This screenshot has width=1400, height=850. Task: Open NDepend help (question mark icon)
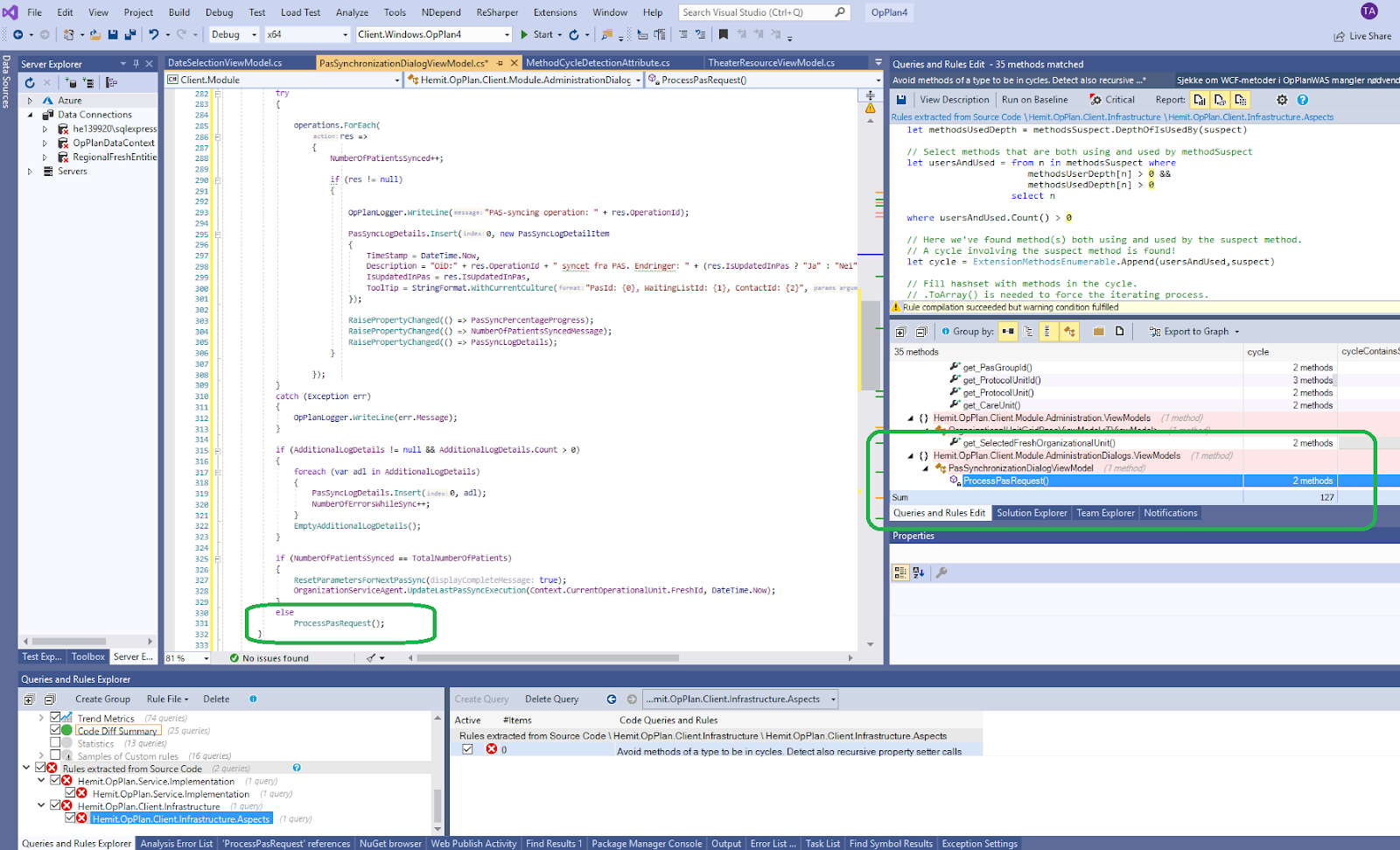click(x=1303, y=99)
